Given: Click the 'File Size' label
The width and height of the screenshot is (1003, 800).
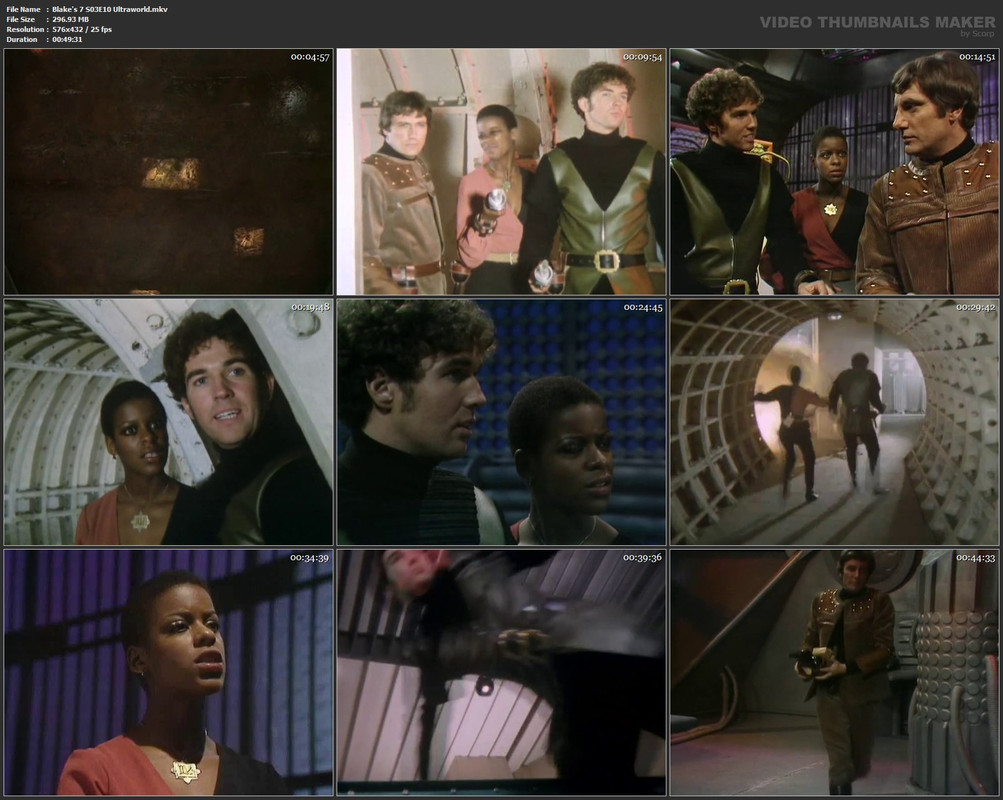Looking at the screenshot, I should click(x=20, y=19).
